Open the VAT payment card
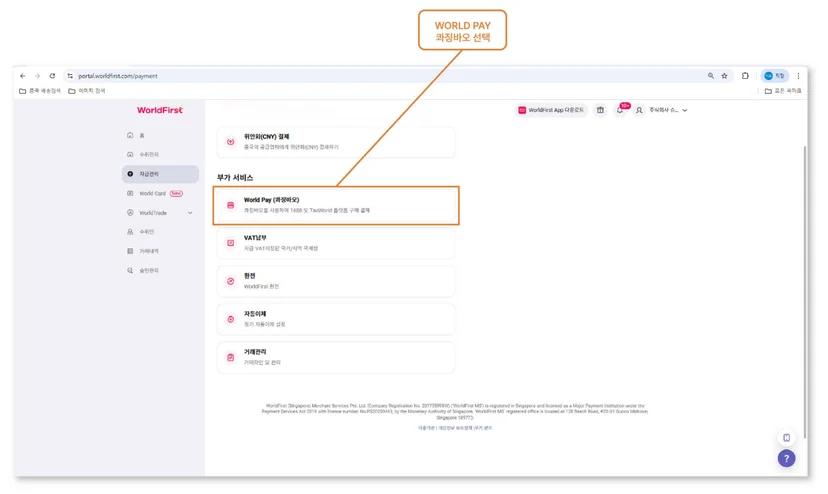The height and width of the screenshot is (494, 828). 336,243
